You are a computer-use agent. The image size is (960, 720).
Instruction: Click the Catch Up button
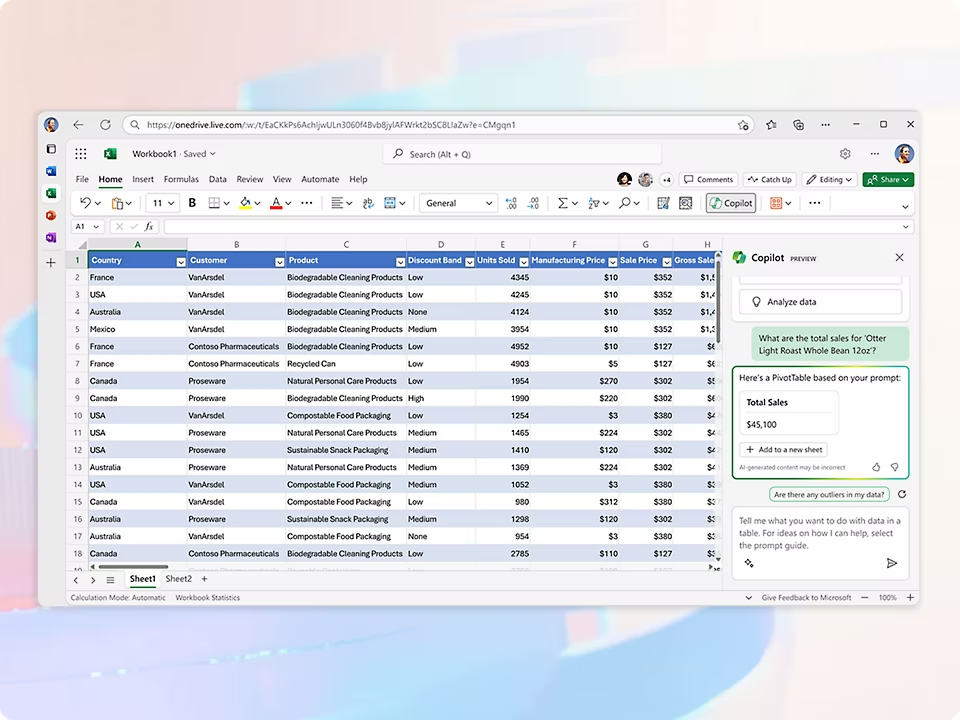coord(770,179)
